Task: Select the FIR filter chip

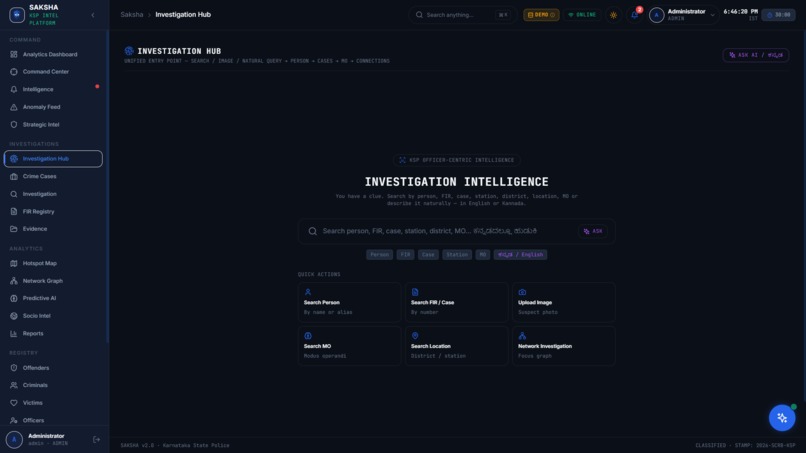Action: point(405,255)
